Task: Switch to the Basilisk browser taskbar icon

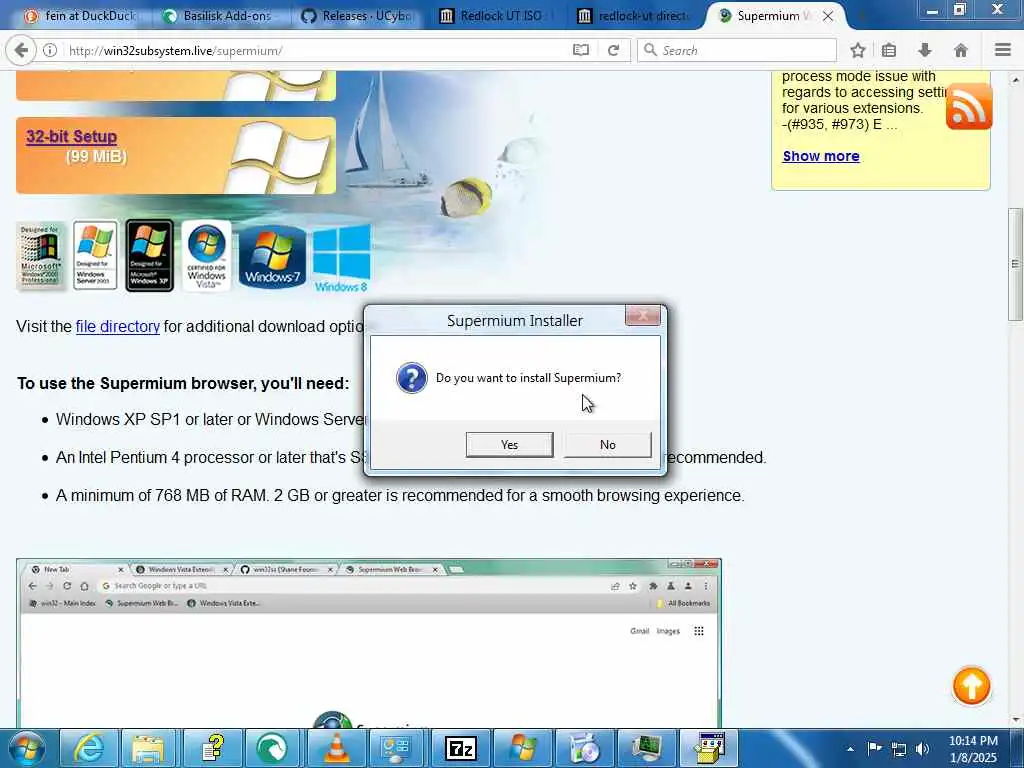Action: [x=273, y=748]
